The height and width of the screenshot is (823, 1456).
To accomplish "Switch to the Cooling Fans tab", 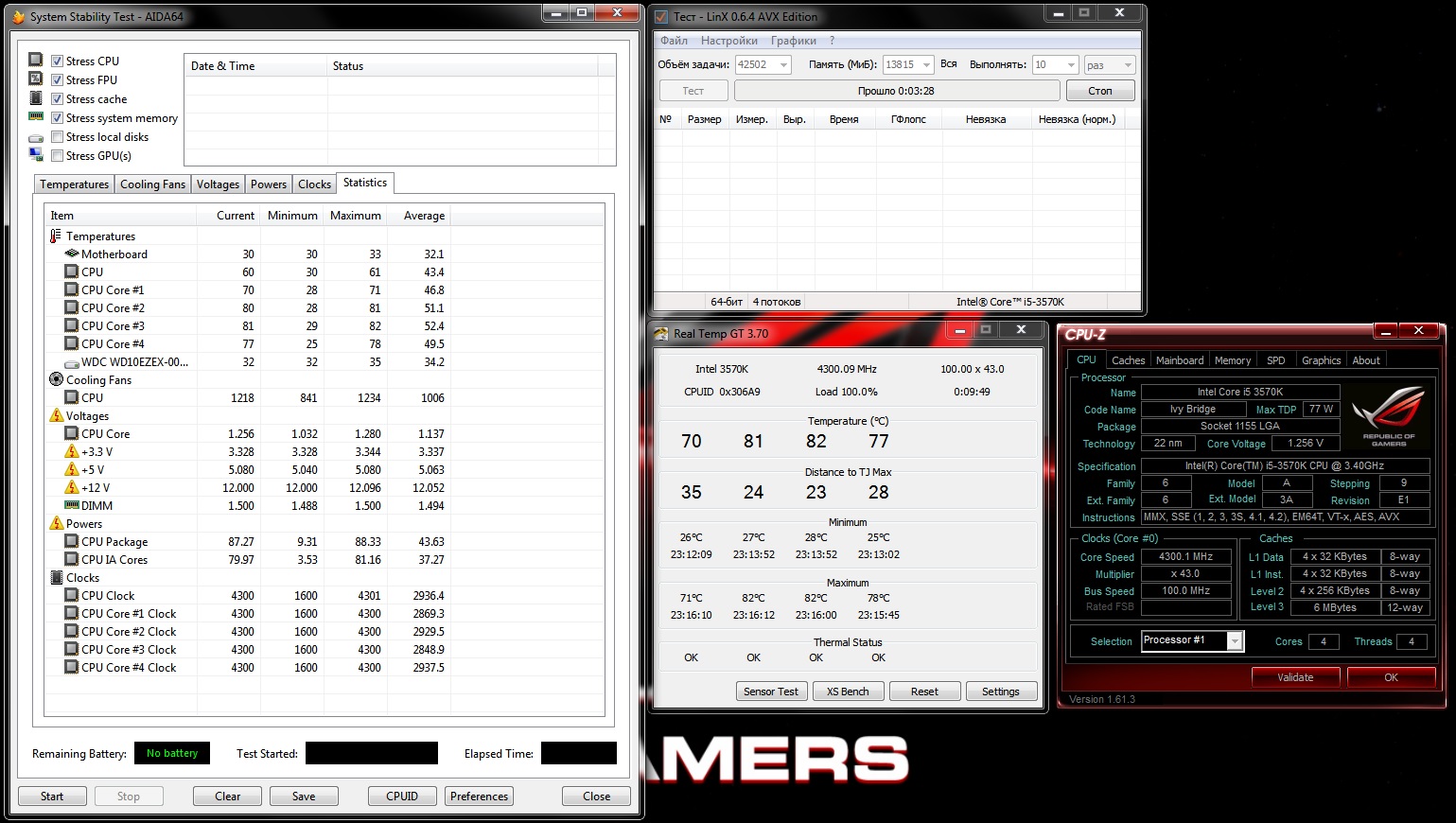I will 153,184.
